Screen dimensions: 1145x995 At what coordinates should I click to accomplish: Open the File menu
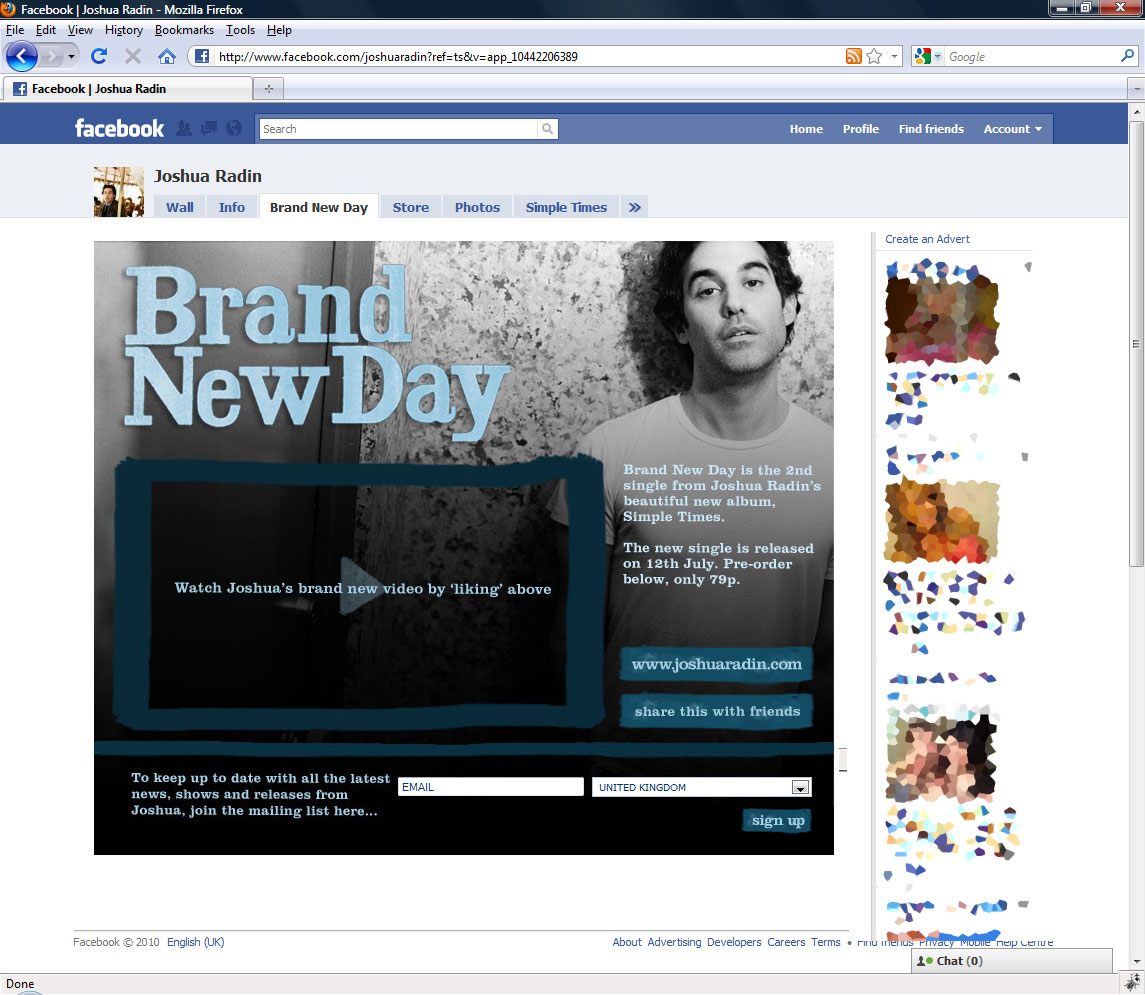click(15, 30)
